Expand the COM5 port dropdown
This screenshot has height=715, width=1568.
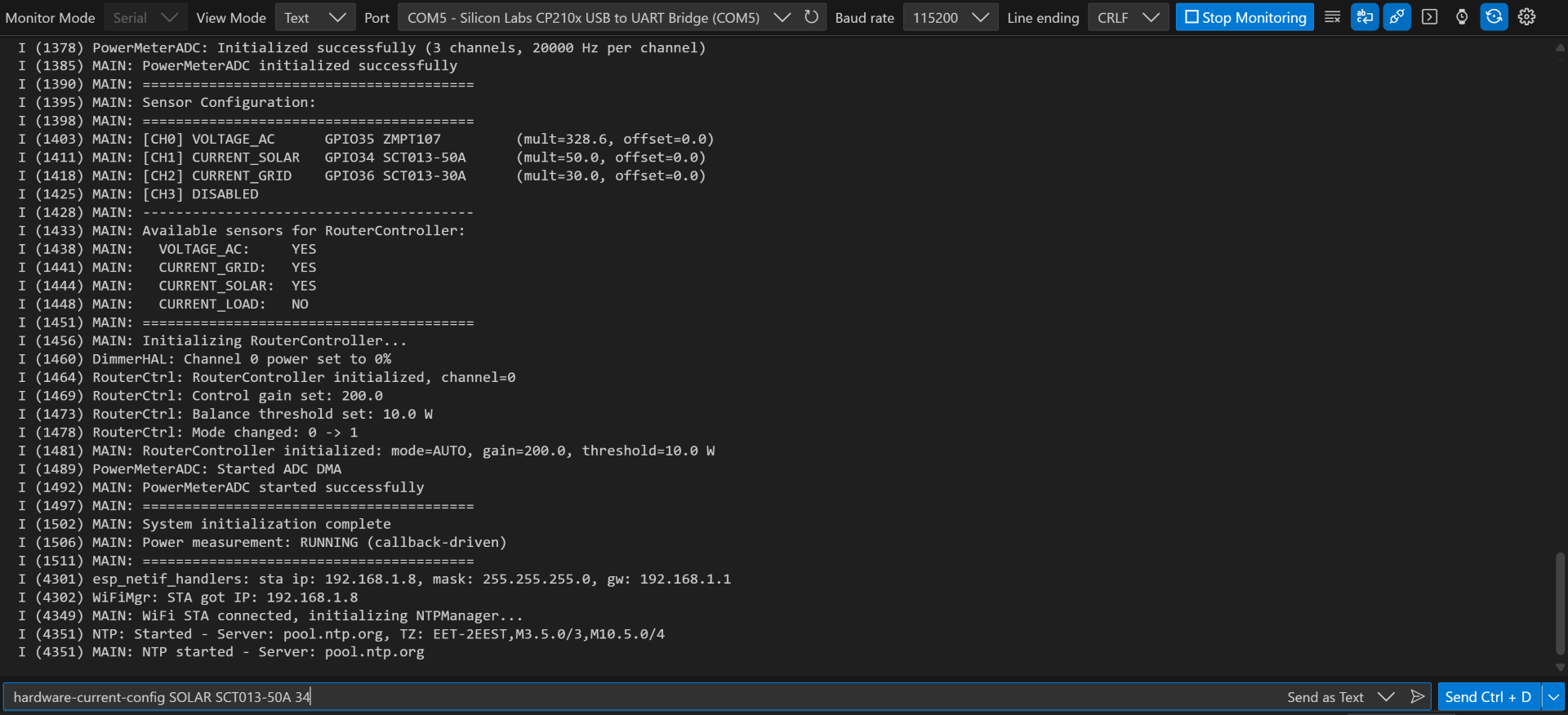pyautogui.click(x=597, y=17)
